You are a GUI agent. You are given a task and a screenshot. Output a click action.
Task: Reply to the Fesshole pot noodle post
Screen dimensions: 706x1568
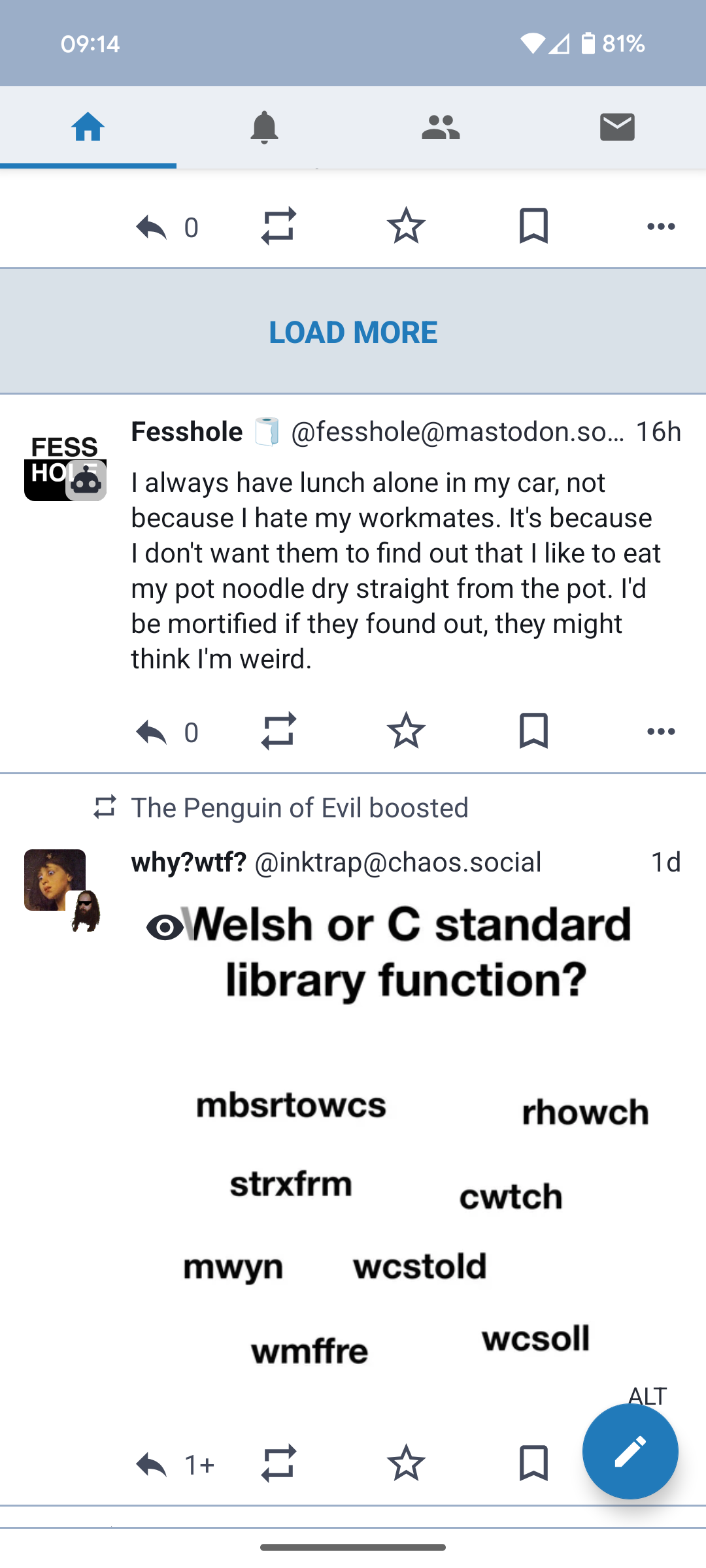(x=152, y=732)
